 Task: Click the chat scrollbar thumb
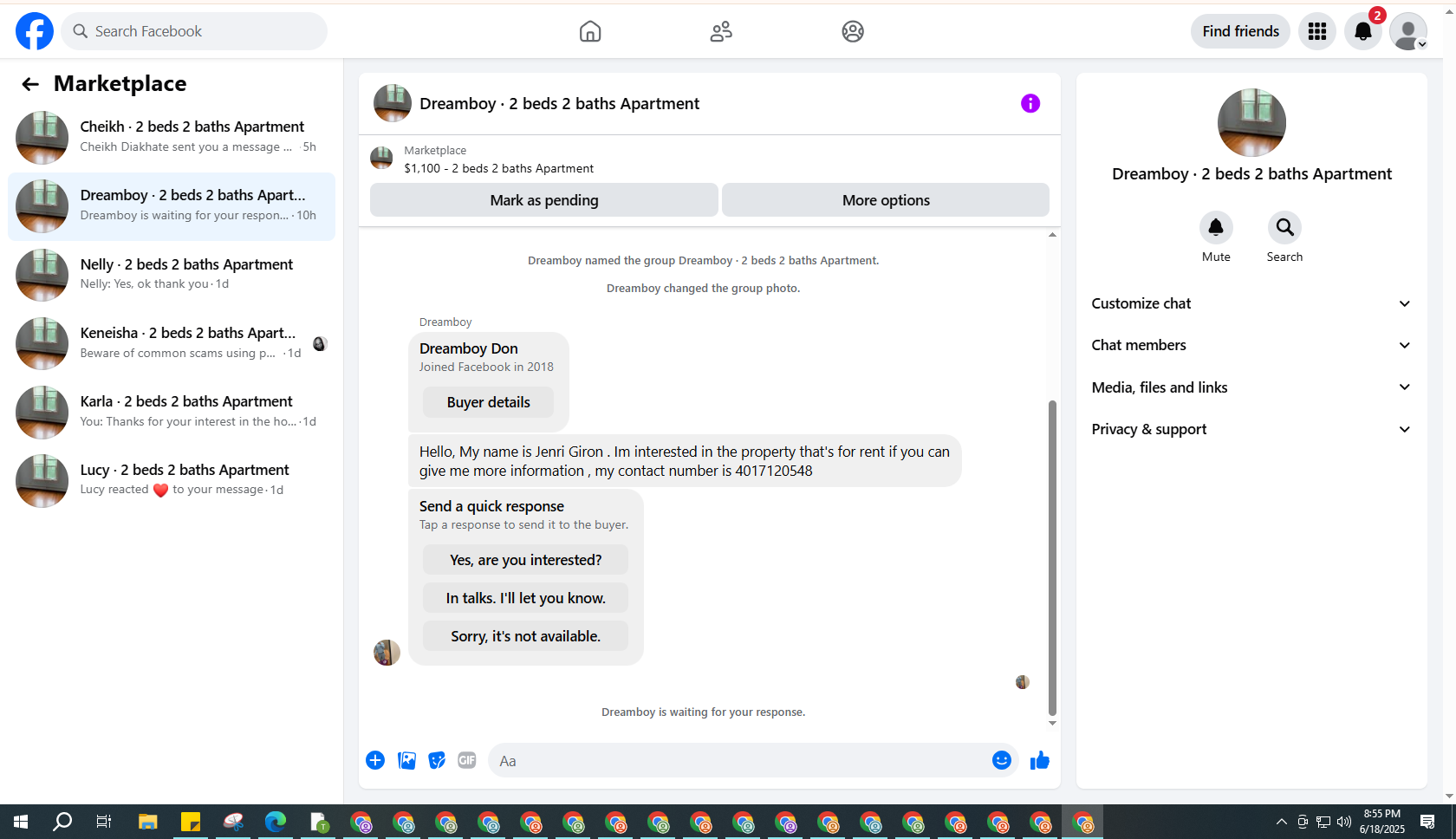1052,557
